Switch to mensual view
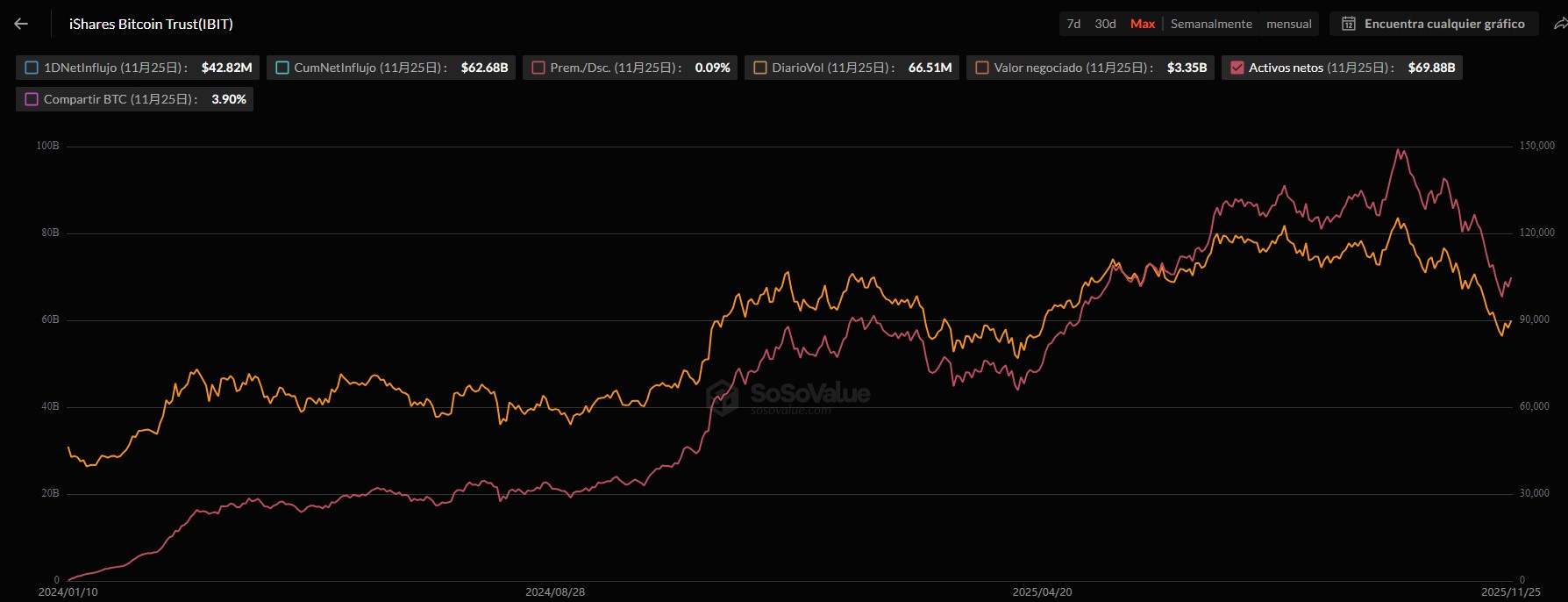Screen dimensions: 1568x602 [1288, 24]
